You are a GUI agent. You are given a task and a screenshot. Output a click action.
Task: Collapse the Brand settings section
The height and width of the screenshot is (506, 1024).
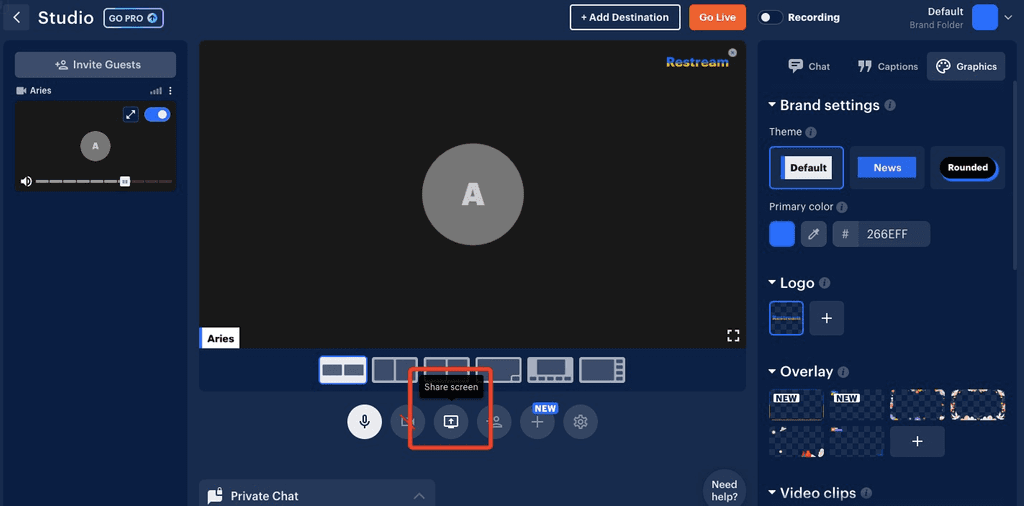(772, 105)
